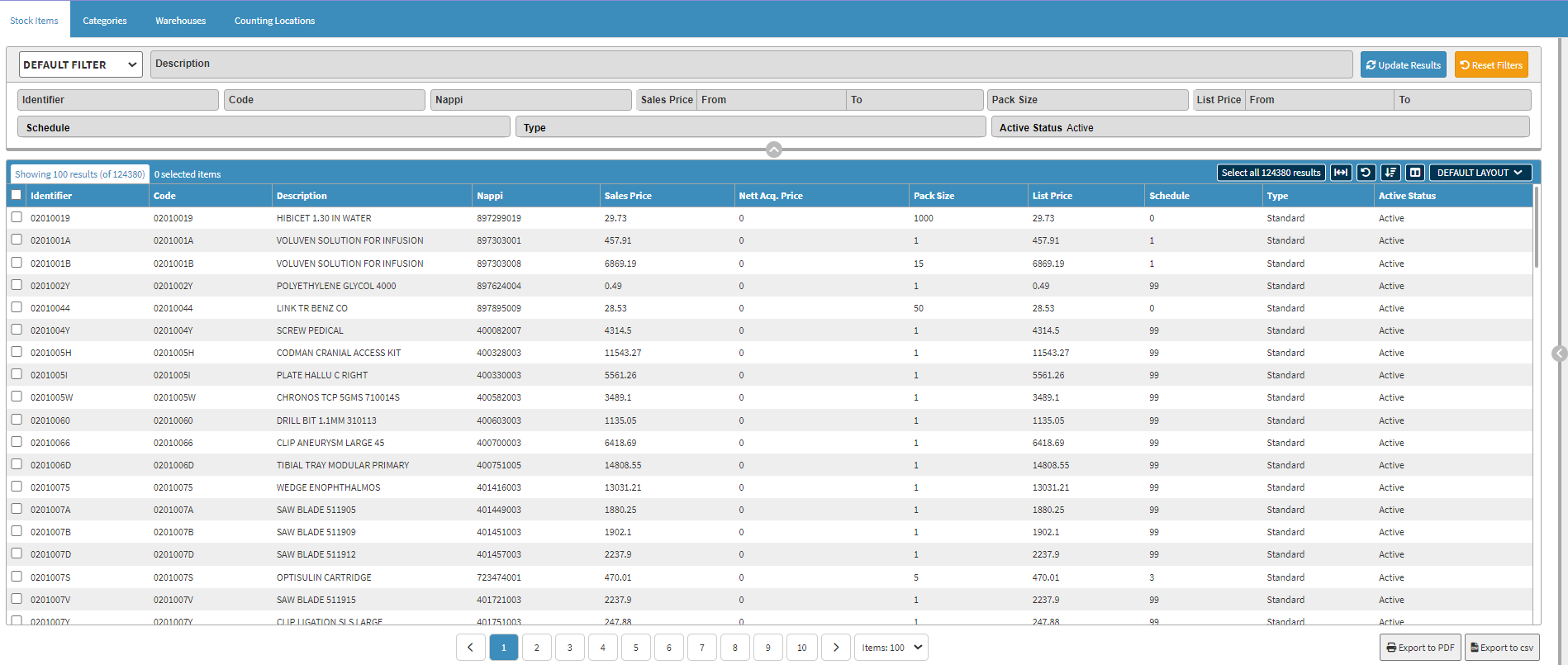
Task: Check the CODMAN CRANIAL ACCESS KIT row checkbox
Action: coord(17,352)
